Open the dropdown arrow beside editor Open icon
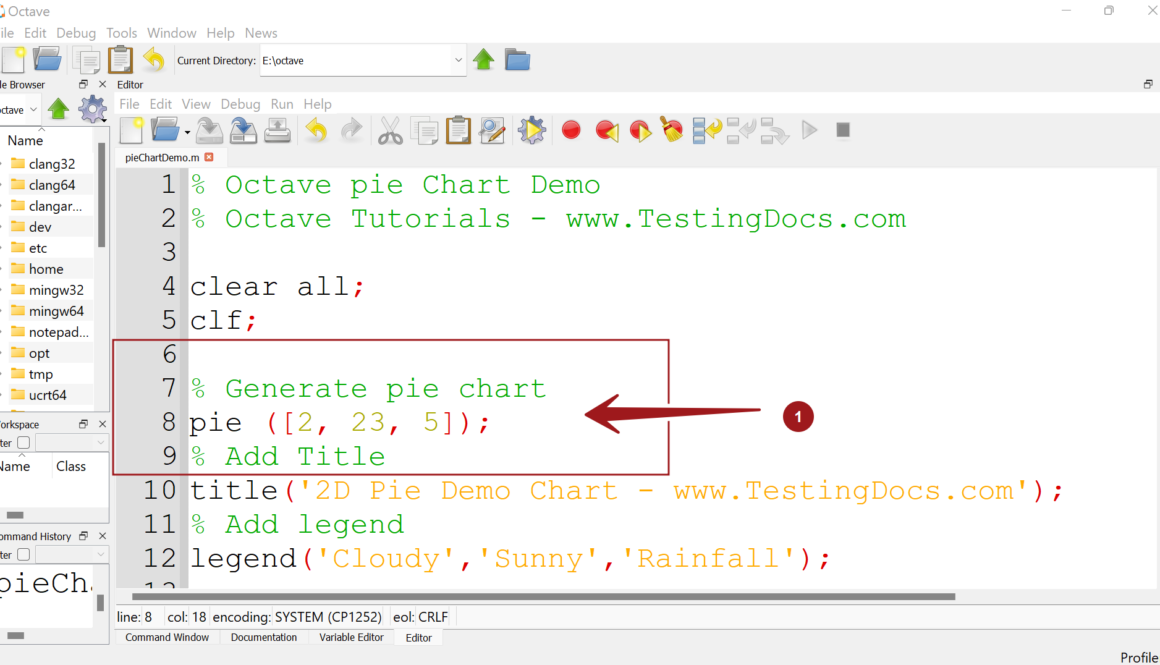 point(187,132)
